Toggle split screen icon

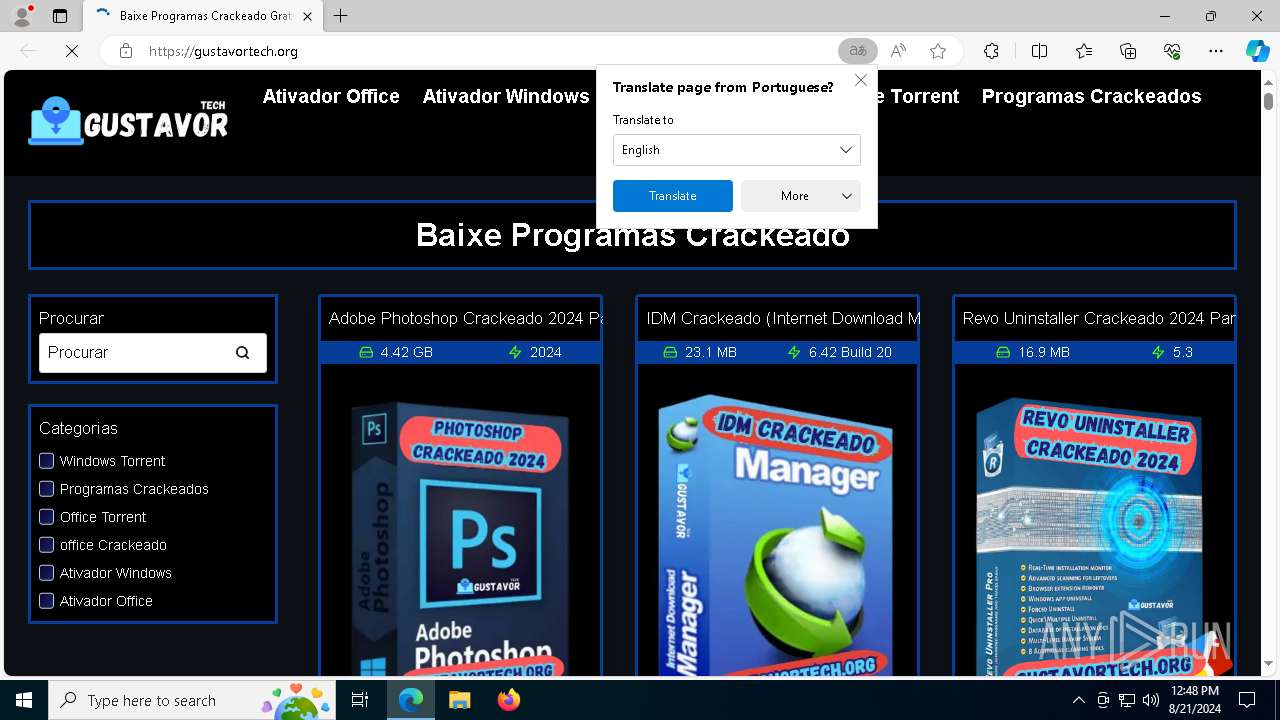point(1039,51)
